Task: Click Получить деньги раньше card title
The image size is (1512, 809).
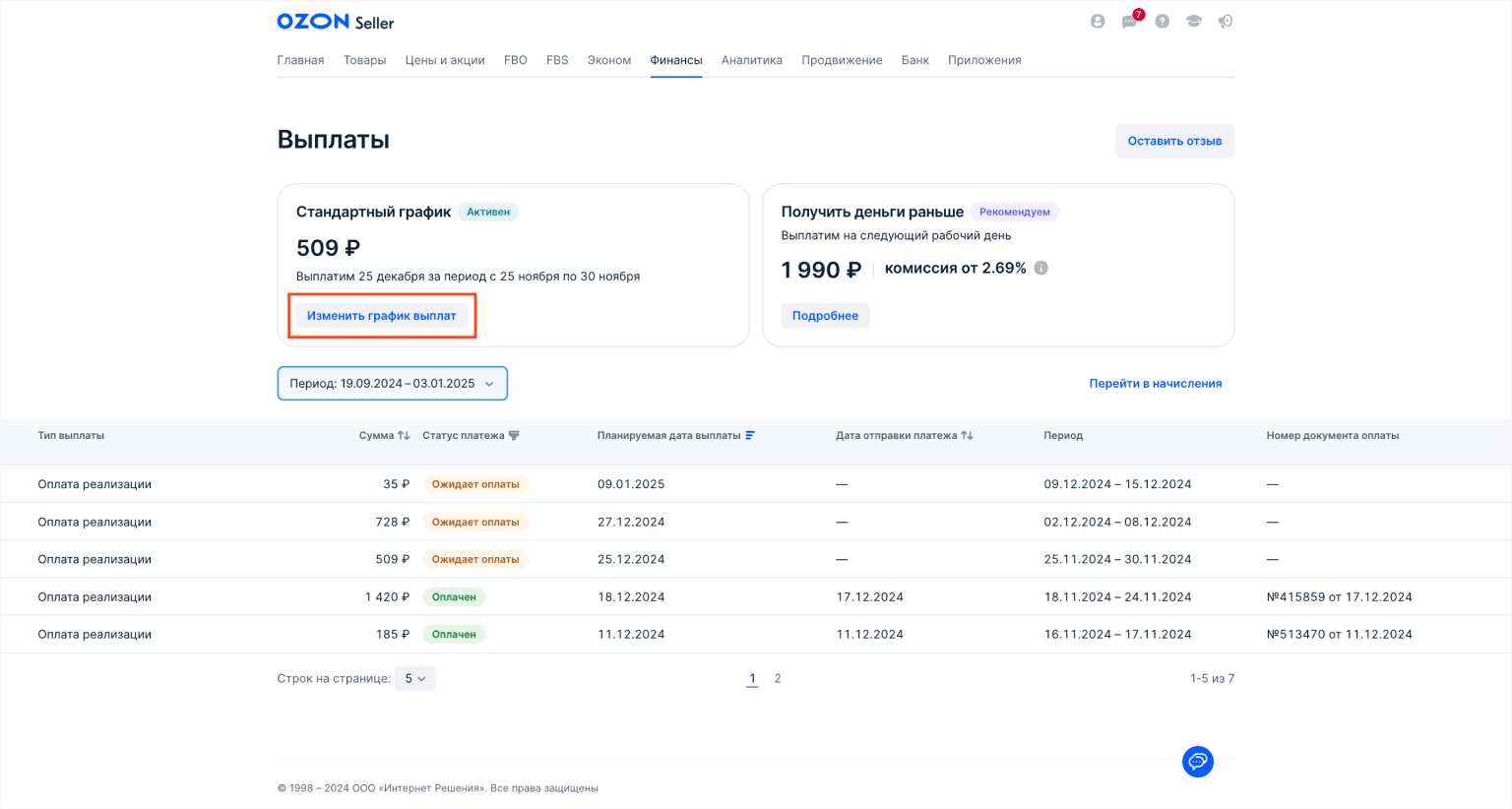Action: (872, 212)
